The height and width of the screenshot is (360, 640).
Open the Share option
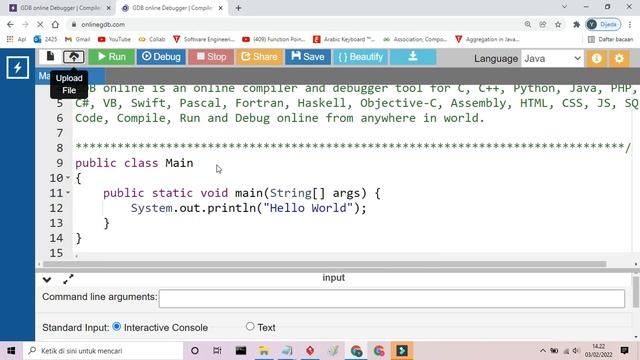pyautogui.click(x=259, y=57)
